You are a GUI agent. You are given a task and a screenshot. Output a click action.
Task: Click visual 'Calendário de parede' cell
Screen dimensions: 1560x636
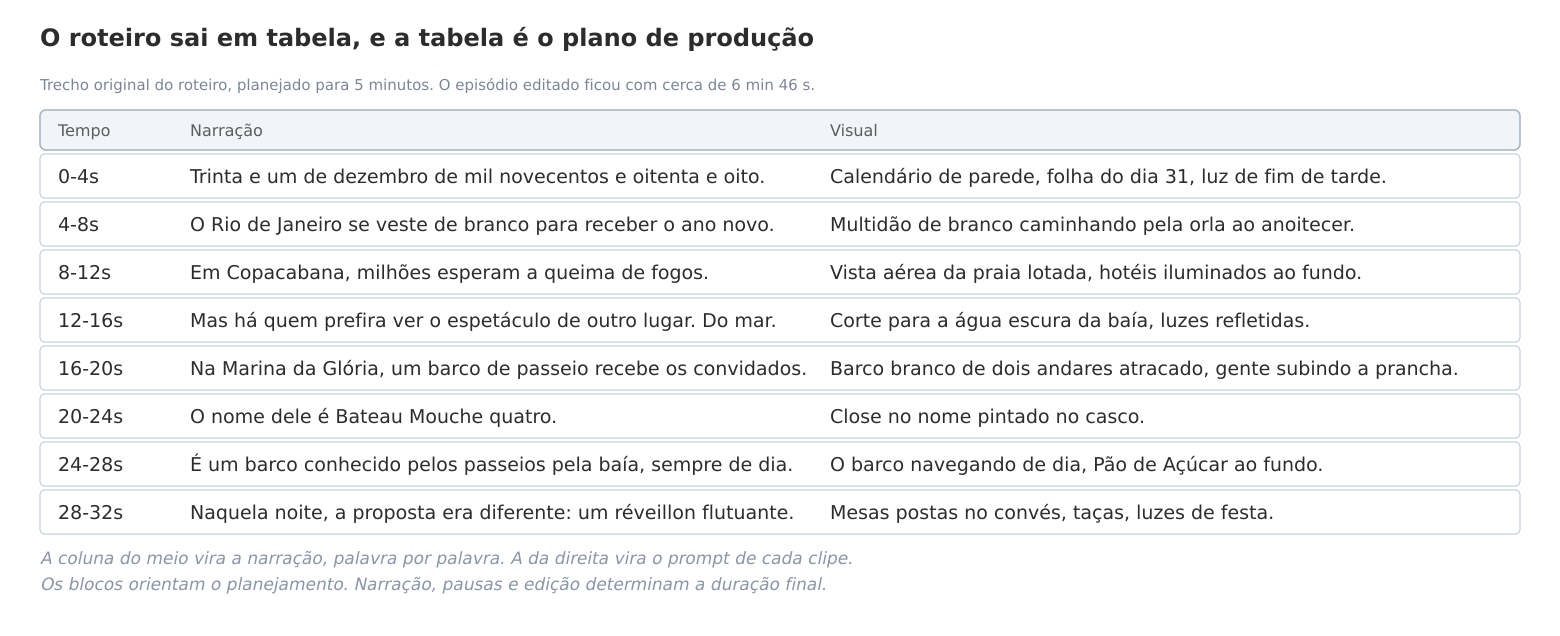tap(1108, 177)
